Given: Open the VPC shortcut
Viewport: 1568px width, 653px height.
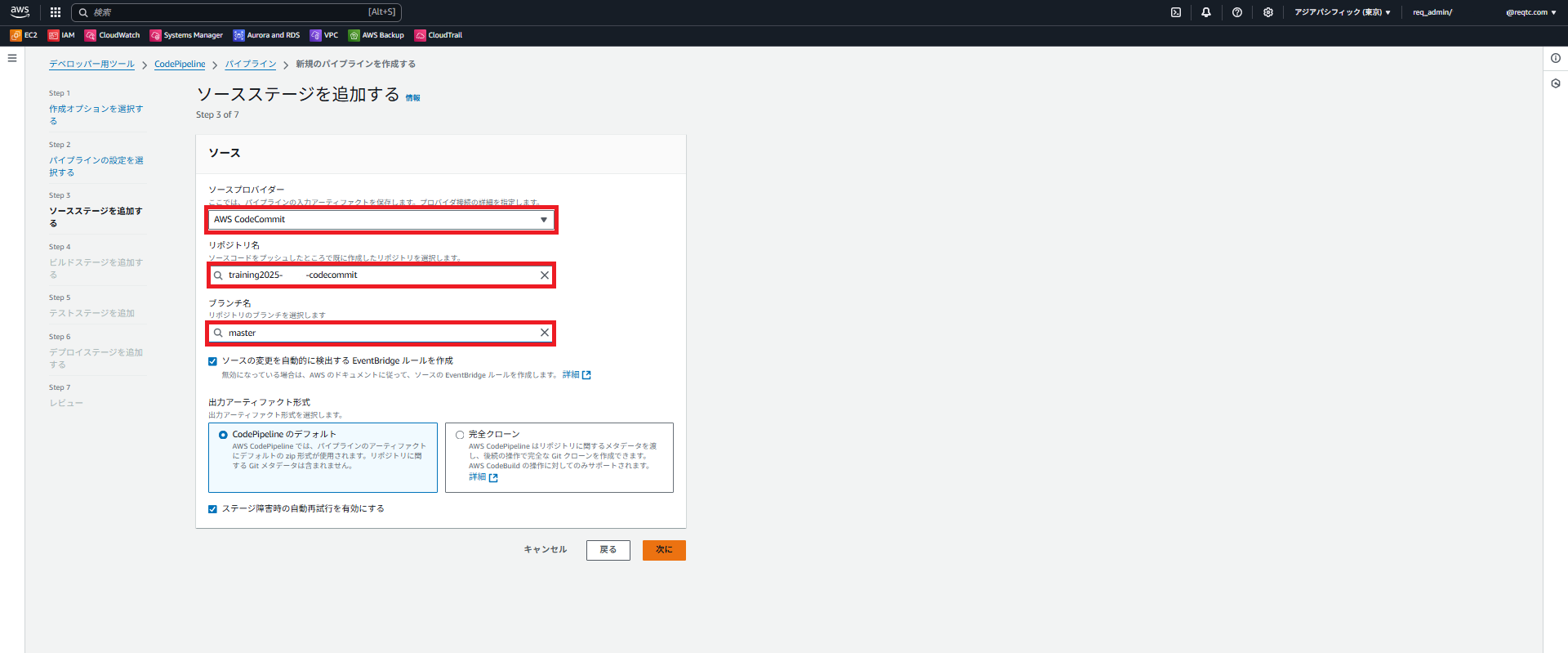Looking at the screenshot, I should (x=324, y=35).
